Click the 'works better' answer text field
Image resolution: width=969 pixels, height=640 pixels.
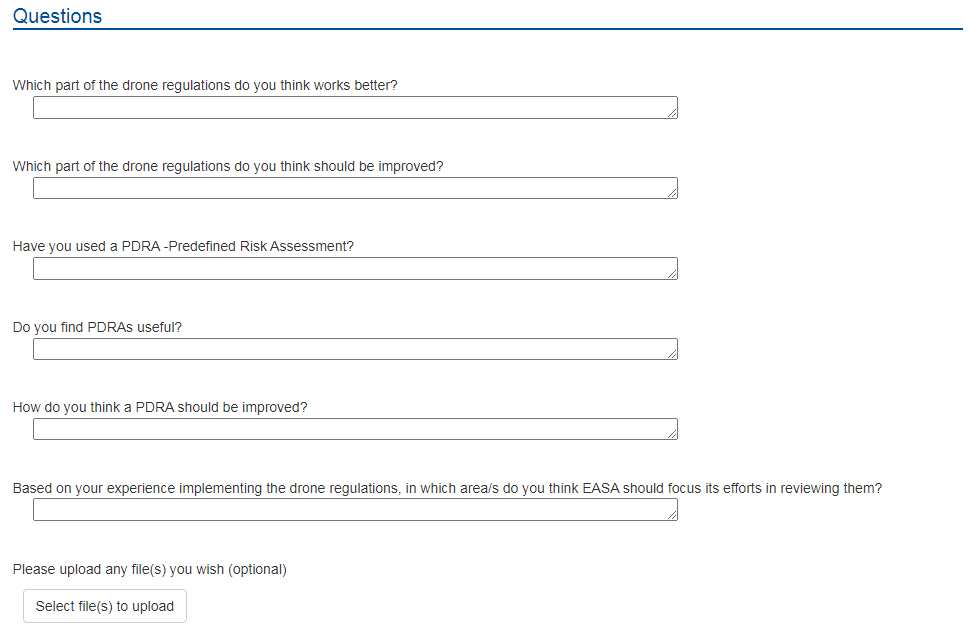click(x=355, y=107)
